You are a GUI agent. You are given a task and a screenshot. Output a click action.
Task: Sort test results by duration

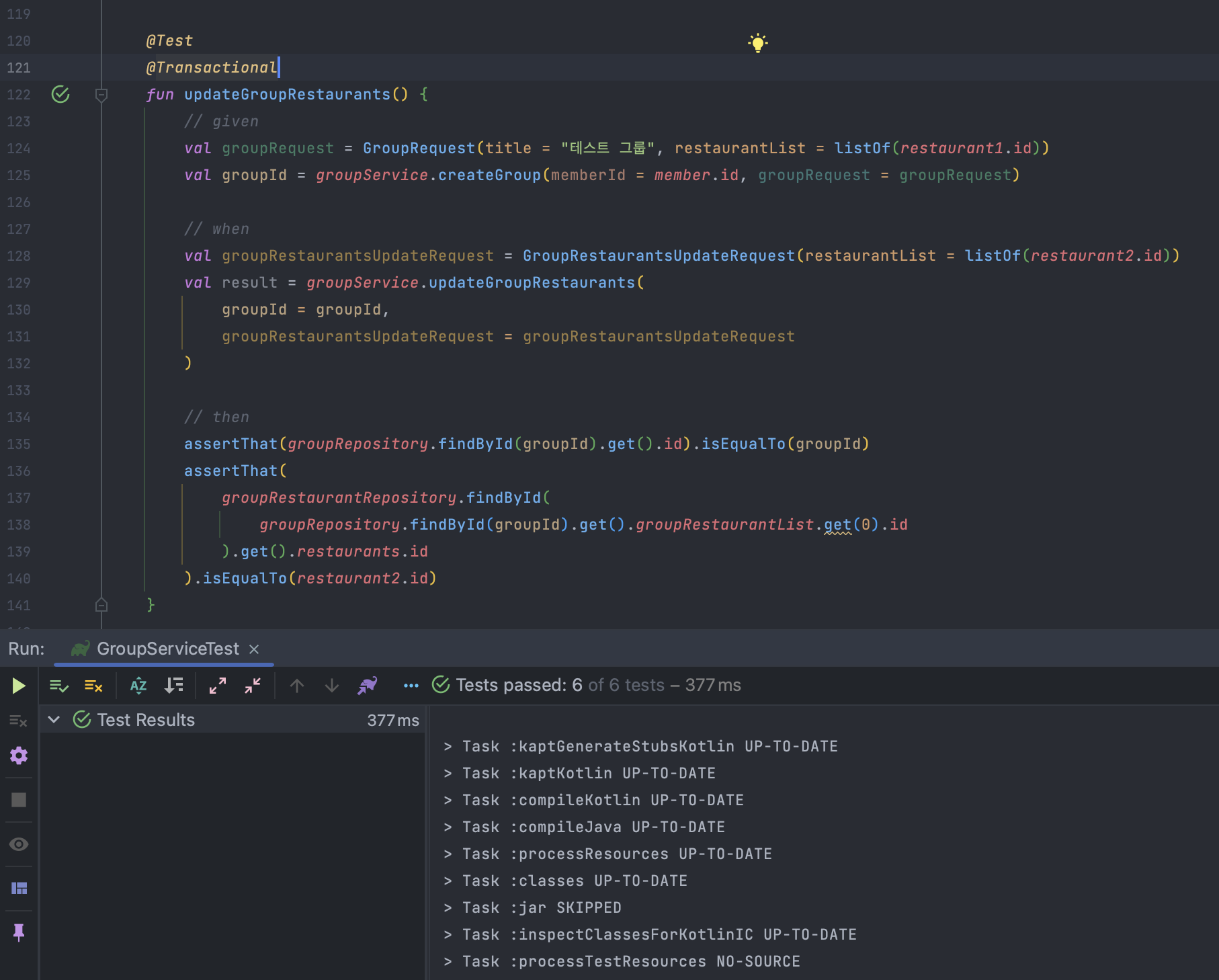pos(173,686)
